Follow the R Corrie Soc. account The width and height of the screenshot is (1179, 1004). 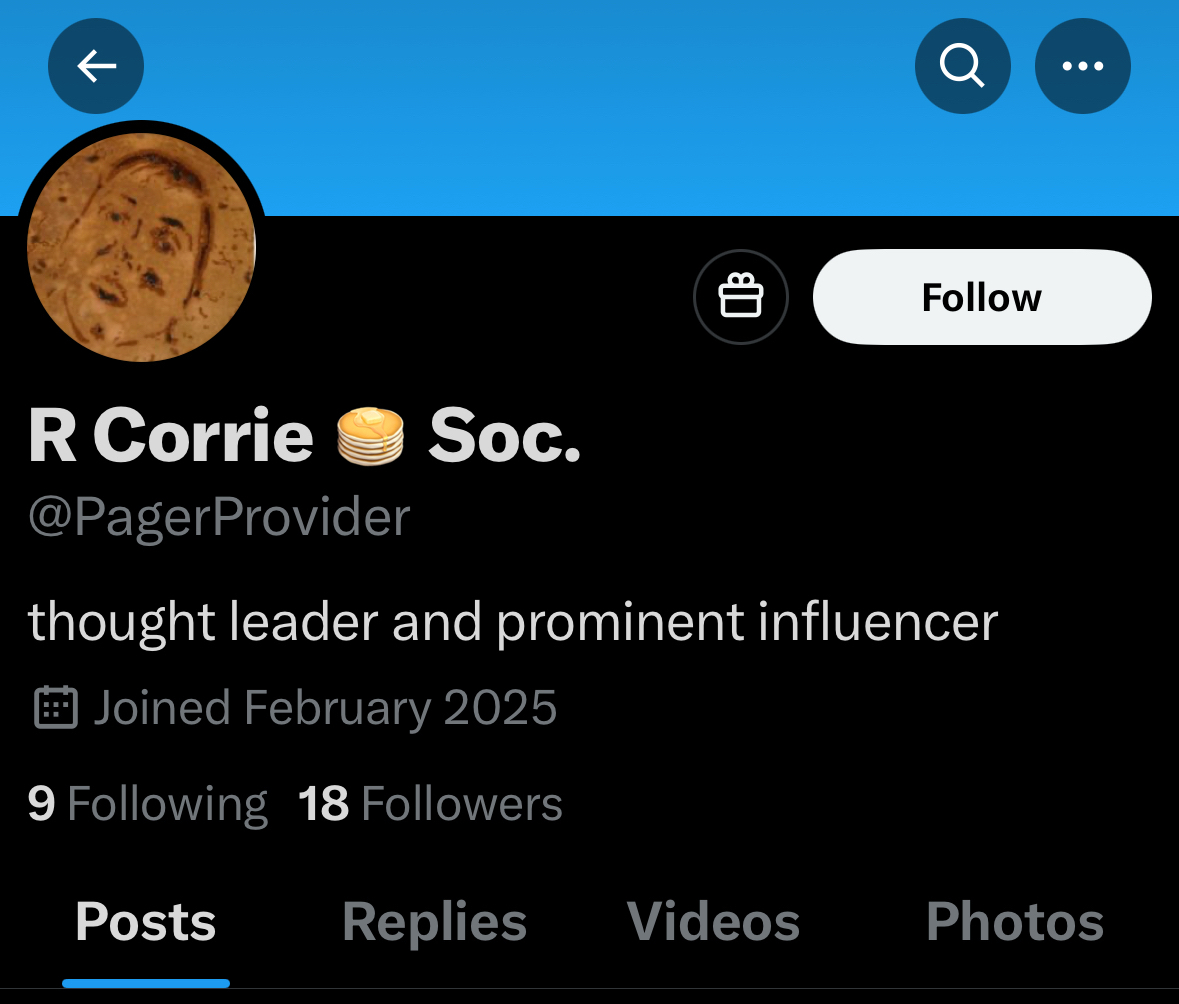point(981,297)
